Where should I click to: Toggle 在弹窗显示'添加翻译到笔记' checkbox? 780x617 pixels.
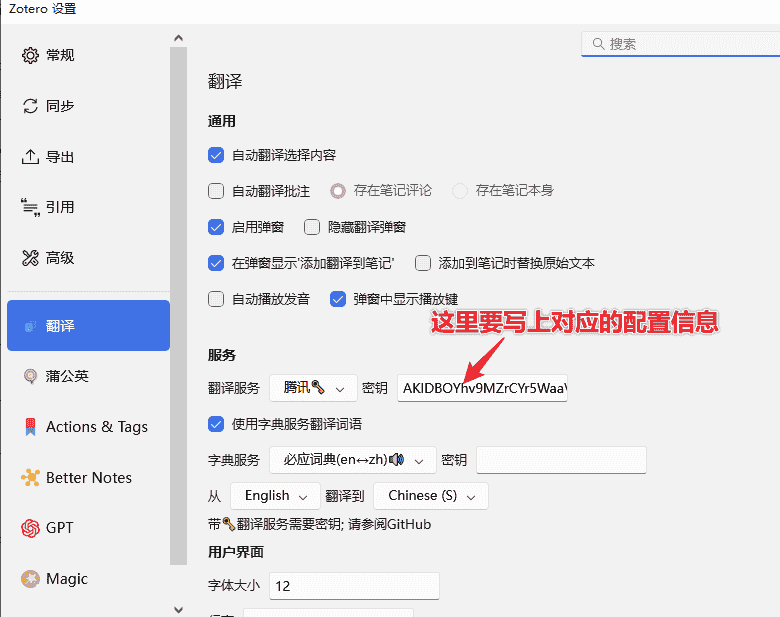tap(216, 263)
